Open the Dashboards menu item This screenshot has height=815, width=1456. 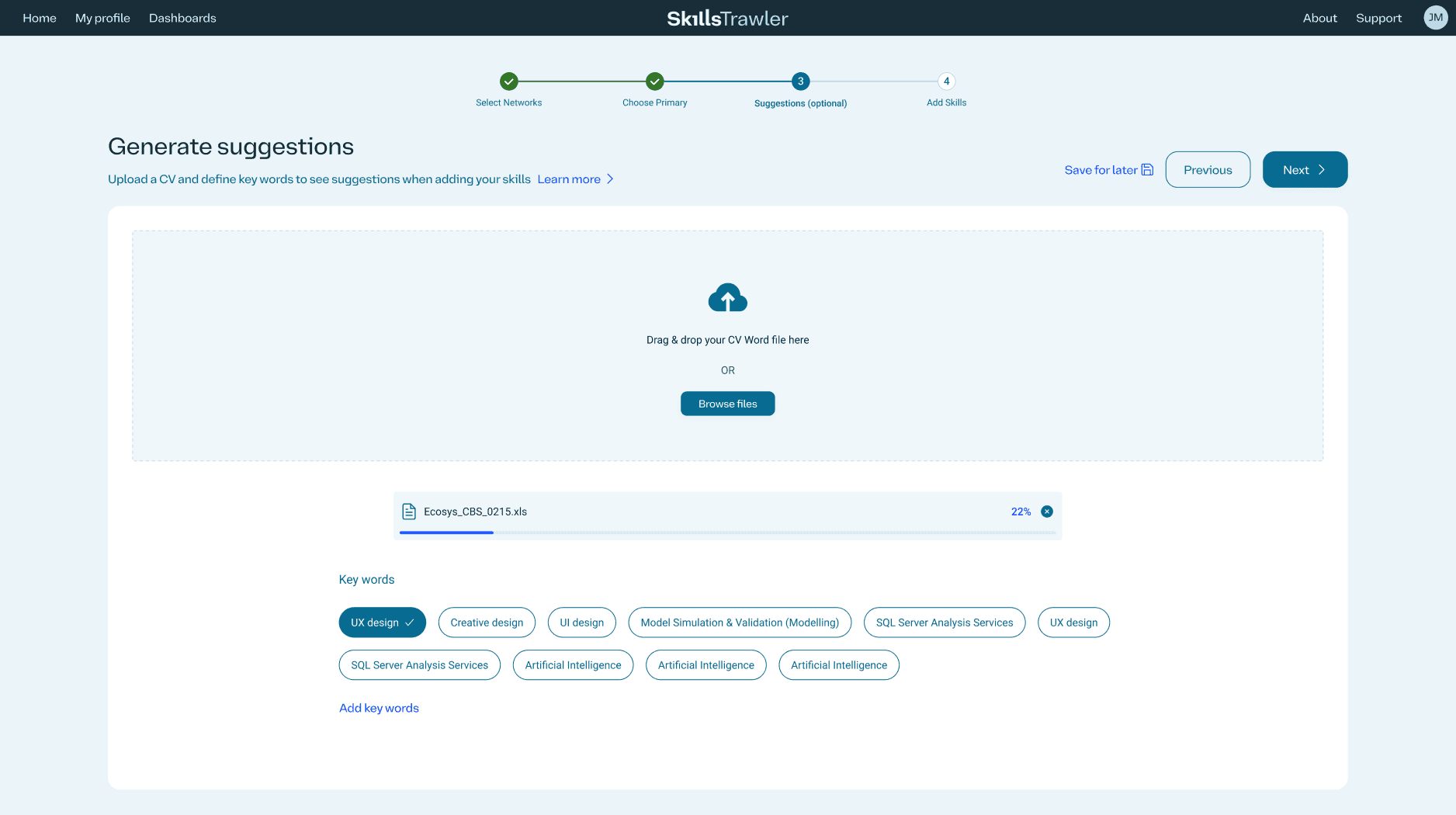click(x=182, y=18)
